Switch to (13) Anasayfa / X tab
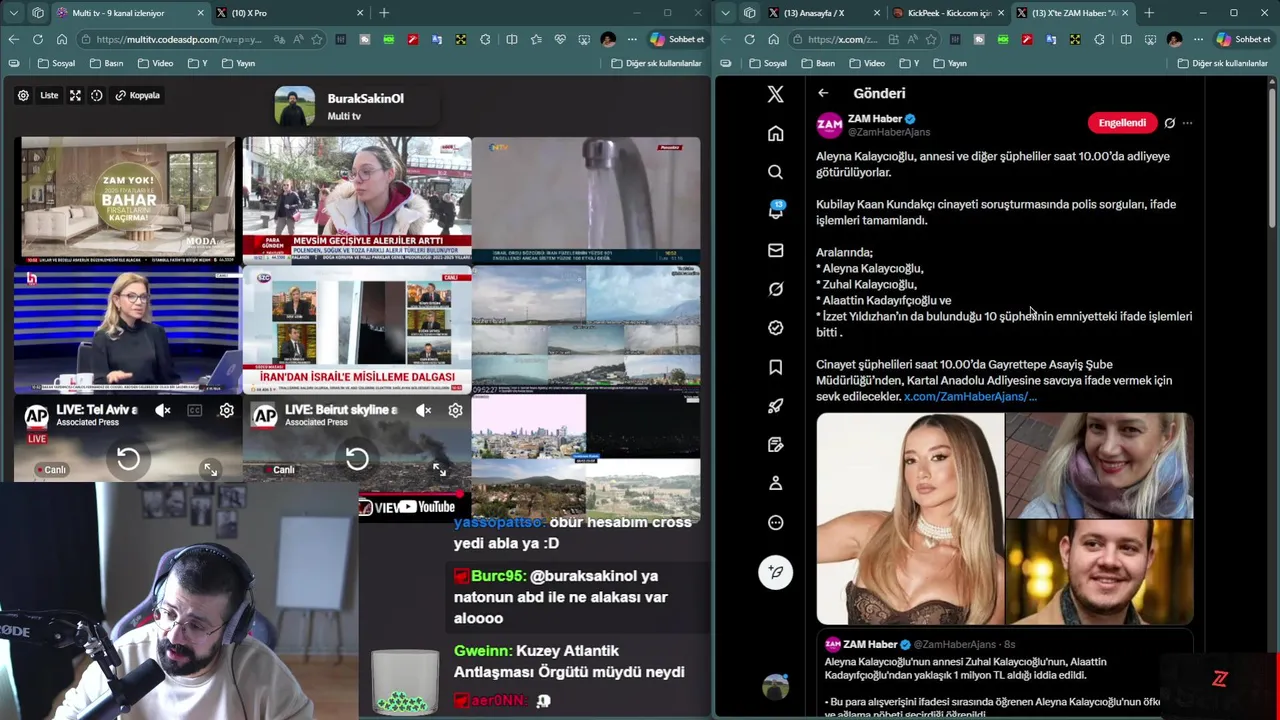Screen dimensions: 1280x720 824,13
